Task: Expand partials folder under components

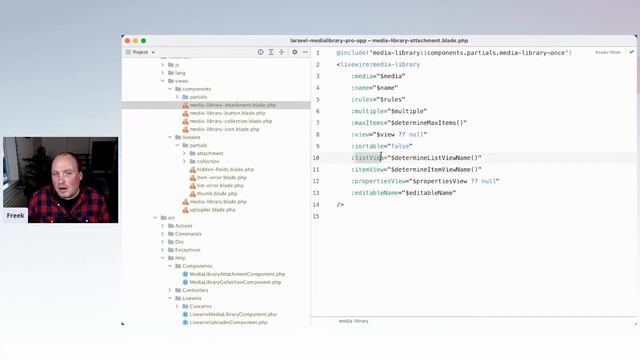Action: [x=177, y=97]
